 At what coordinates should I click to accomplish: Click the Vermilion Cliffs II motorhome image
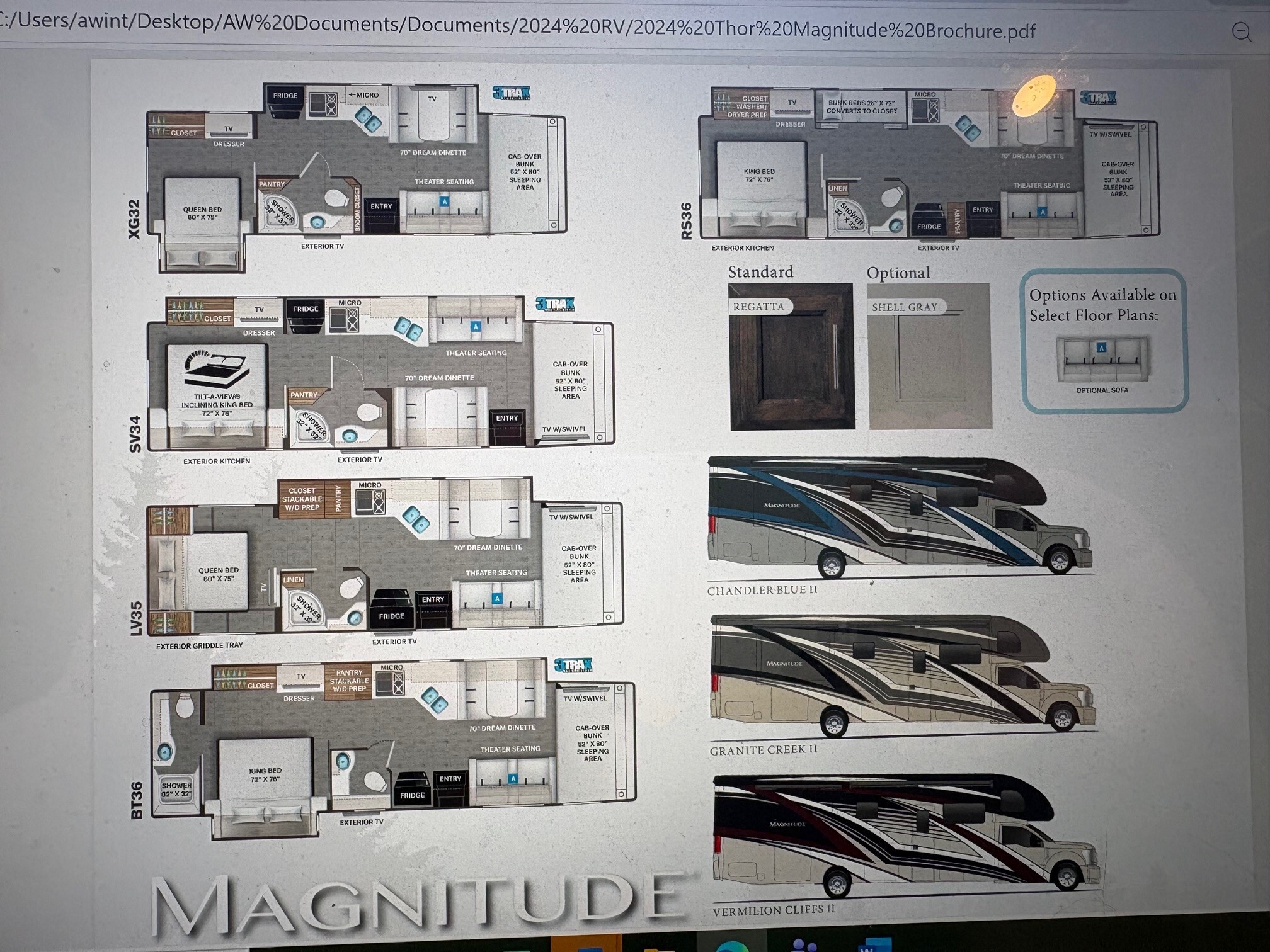point(906,836)
